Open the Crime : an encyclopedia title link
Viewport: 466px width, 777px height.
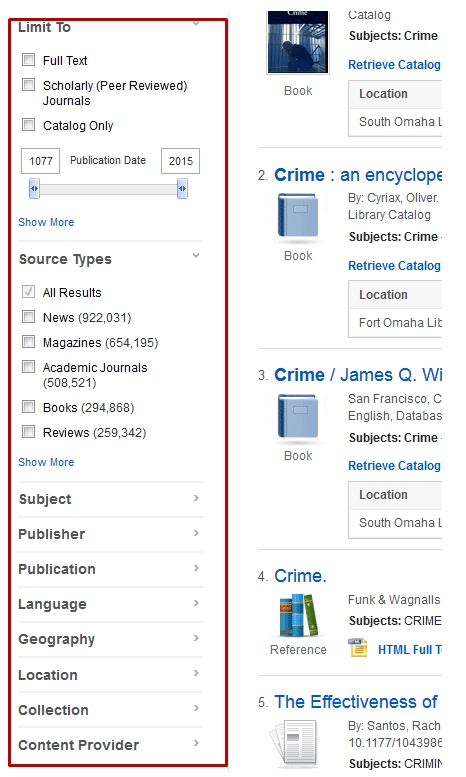[x=357, y=175]
